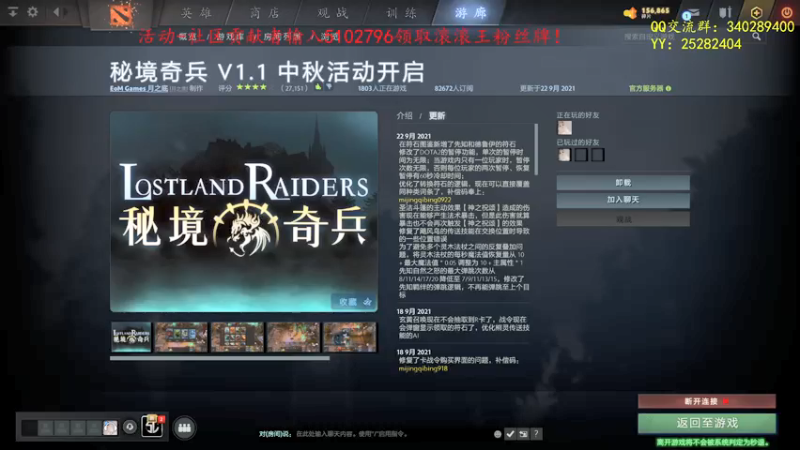800x450 pixels.
Task: Click the mijingqibing0922 compensation code
Action: tap(424, 200)
